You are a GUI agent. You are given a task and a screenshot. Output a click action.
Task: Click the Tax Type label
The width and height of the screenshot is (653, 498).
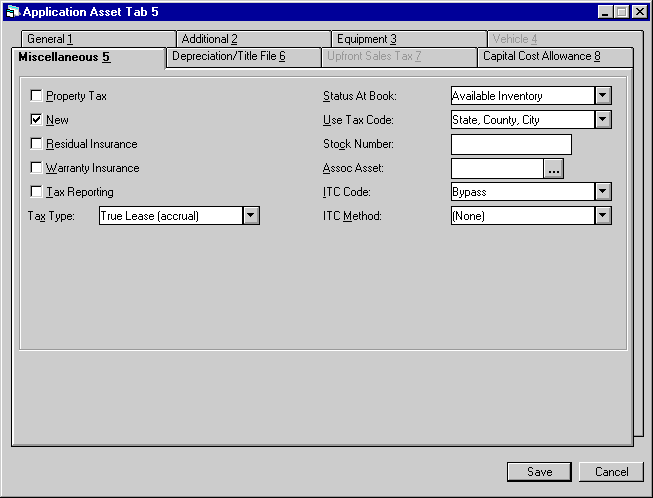(x=51, y=216)
